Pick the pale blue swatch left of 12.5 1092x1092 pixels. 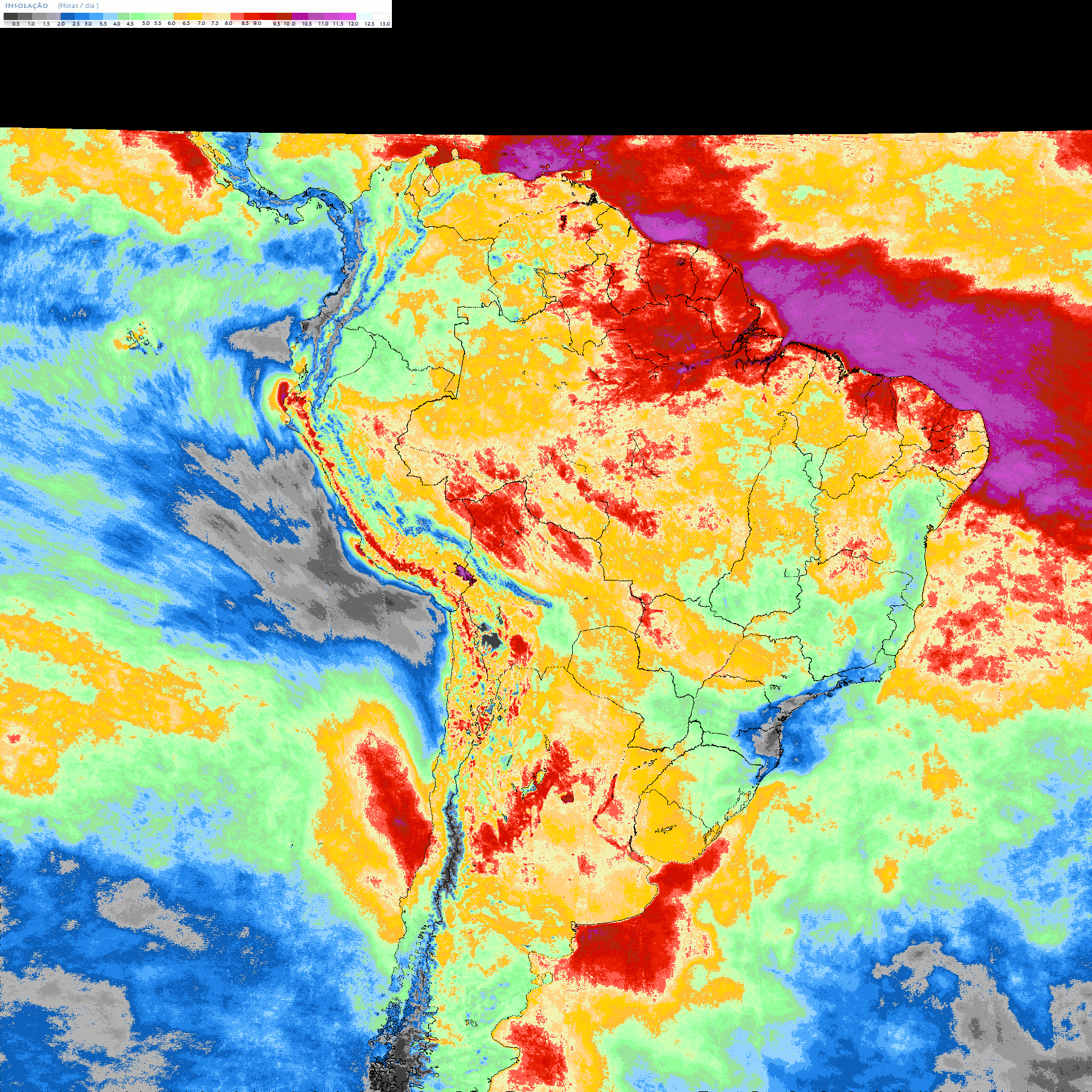pyautogui.click(x=364, y=16)
